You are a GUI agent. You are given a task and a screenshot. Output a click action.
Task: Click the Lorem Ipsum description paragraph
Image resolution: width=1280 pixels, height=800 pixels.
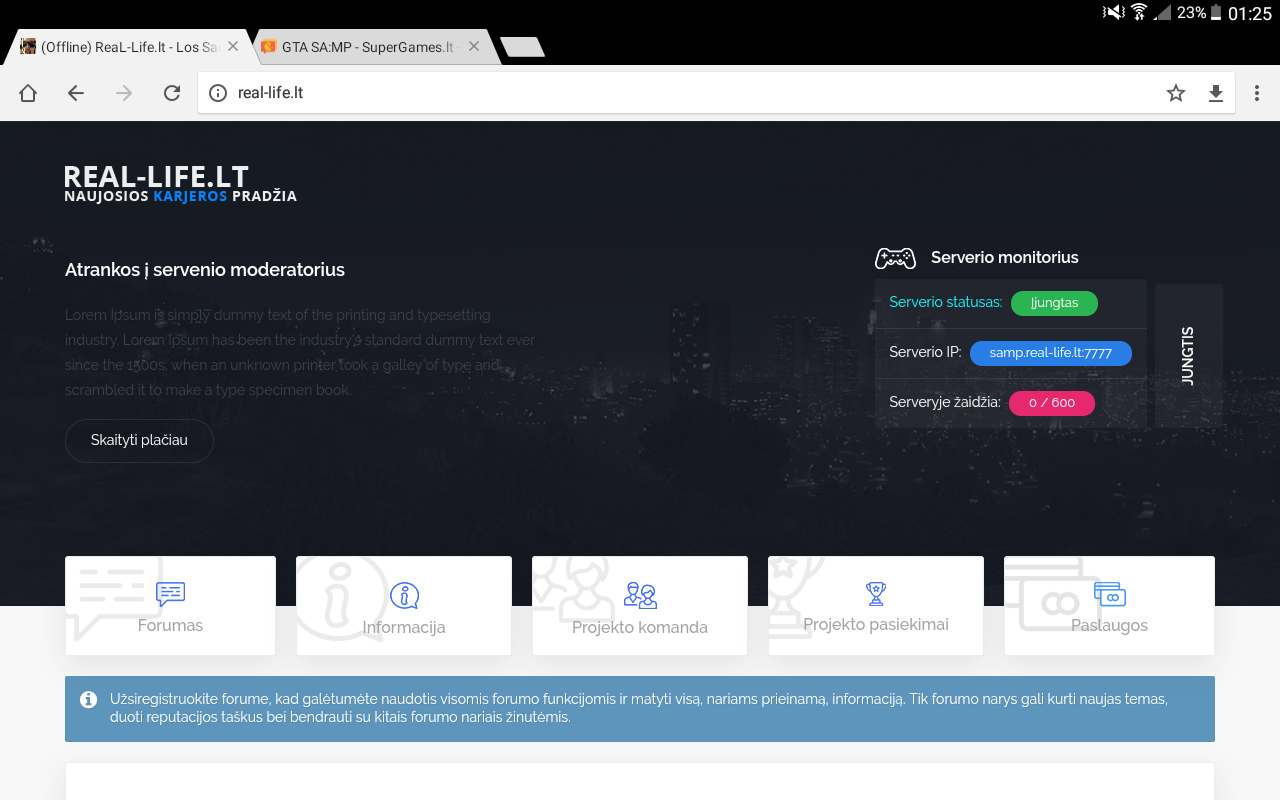tap(300, 352)
